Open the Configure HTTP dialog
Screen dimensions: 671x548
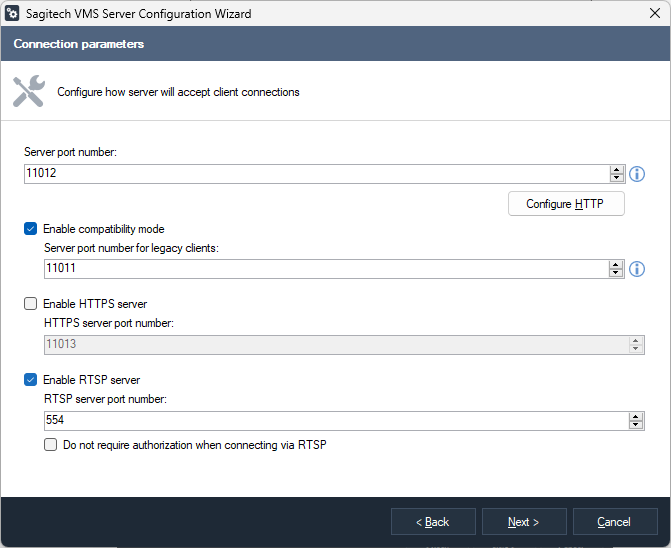click(566, 204)
